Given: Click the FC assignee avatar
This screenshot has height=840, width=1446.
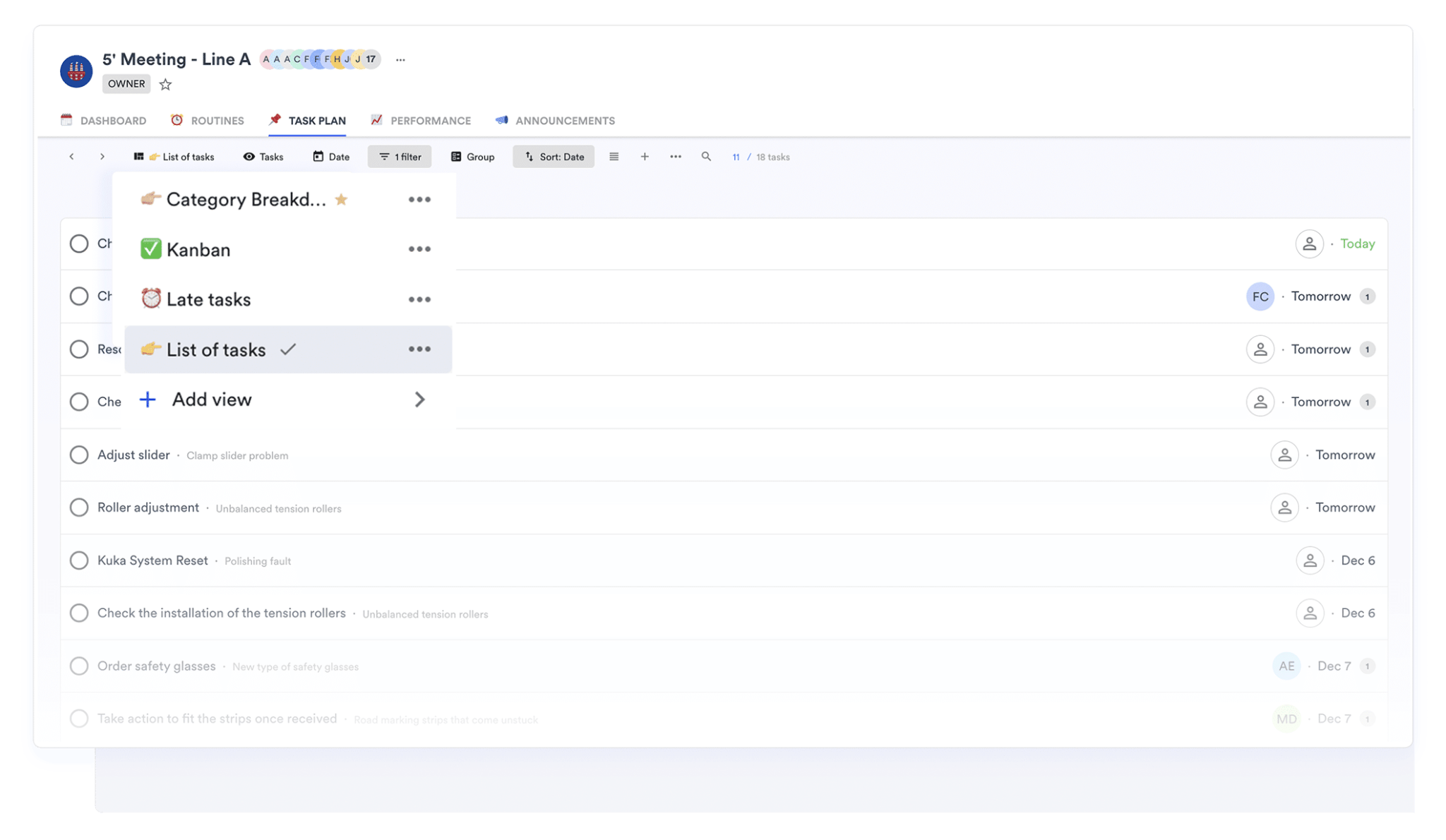Looking at the screenshot, I should (x=1260, y=296).
